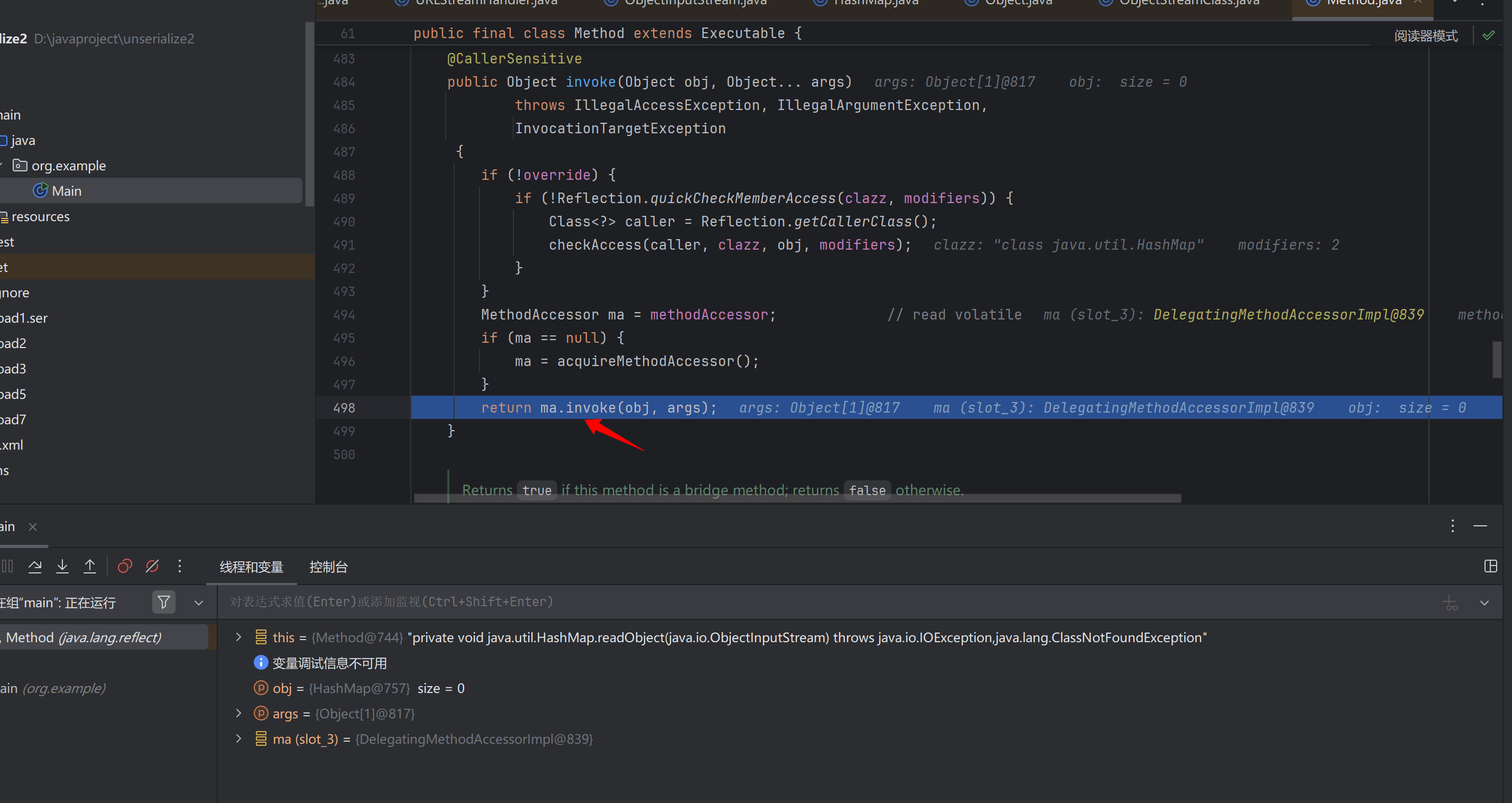This screenshot has height=803, width=1512.
Task: Open debug toolbar more options dots
Action: click(x=180, y=566)
